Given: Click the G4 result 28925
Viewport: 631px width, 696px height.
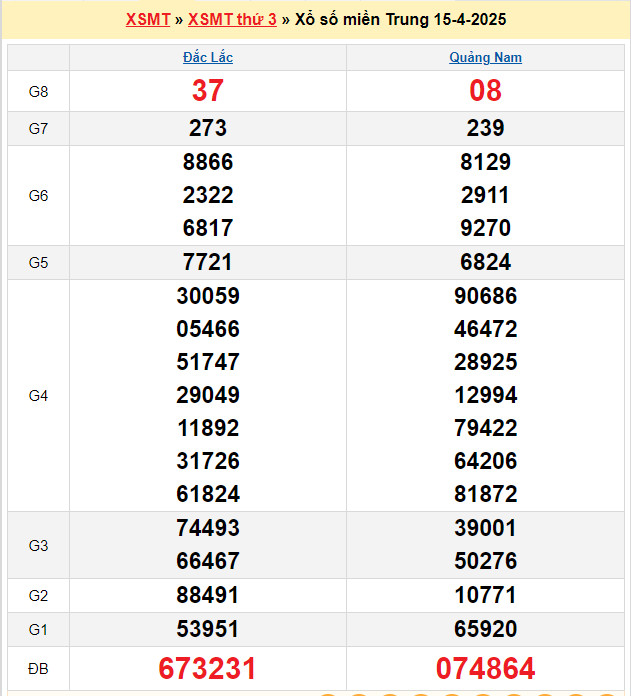Looking at the screenshot, I should (485, 362).
